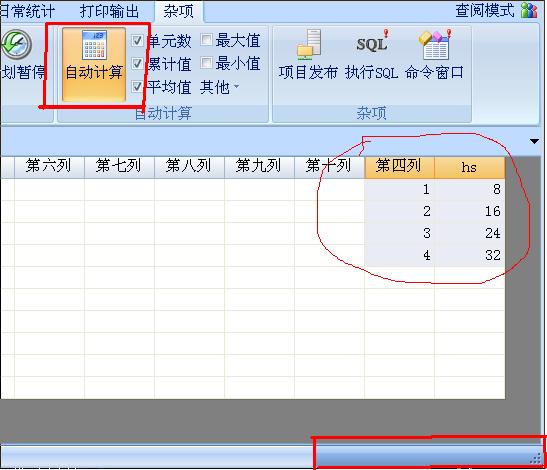Enable the 最小值 checkbox
The image size is (547, 470).
pos(206,63)
